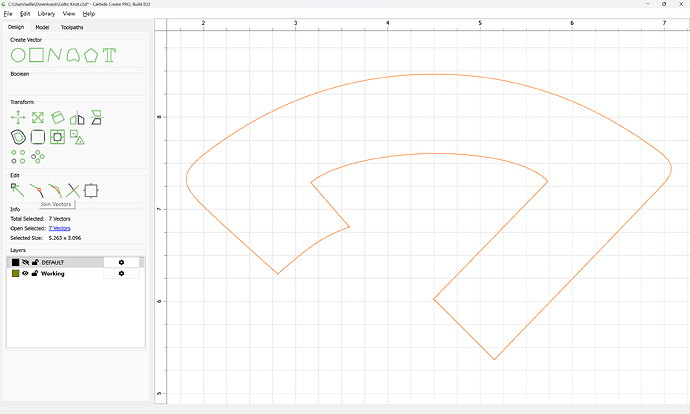Click the orange outer arc vector

pyautogui.click(x=430, y=74)
